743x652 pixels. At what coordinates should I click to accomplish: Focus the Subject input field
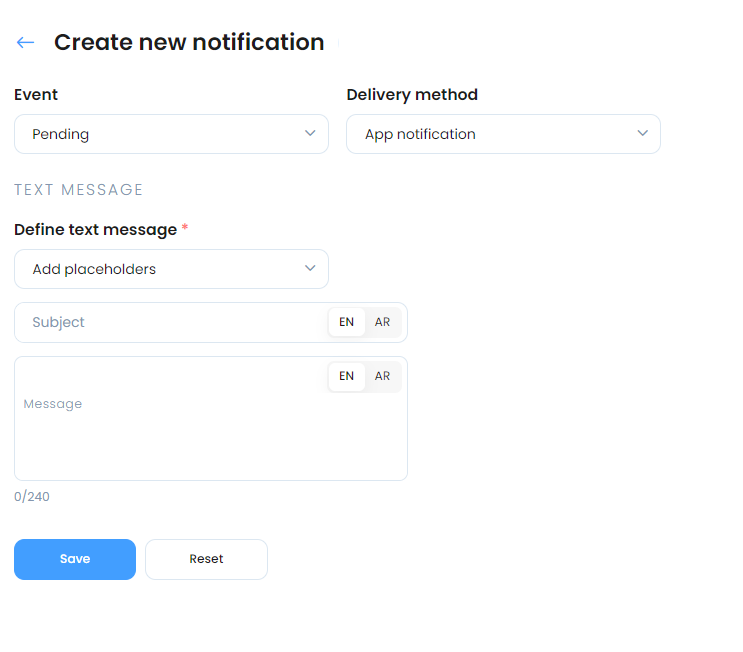coord(171,322)
